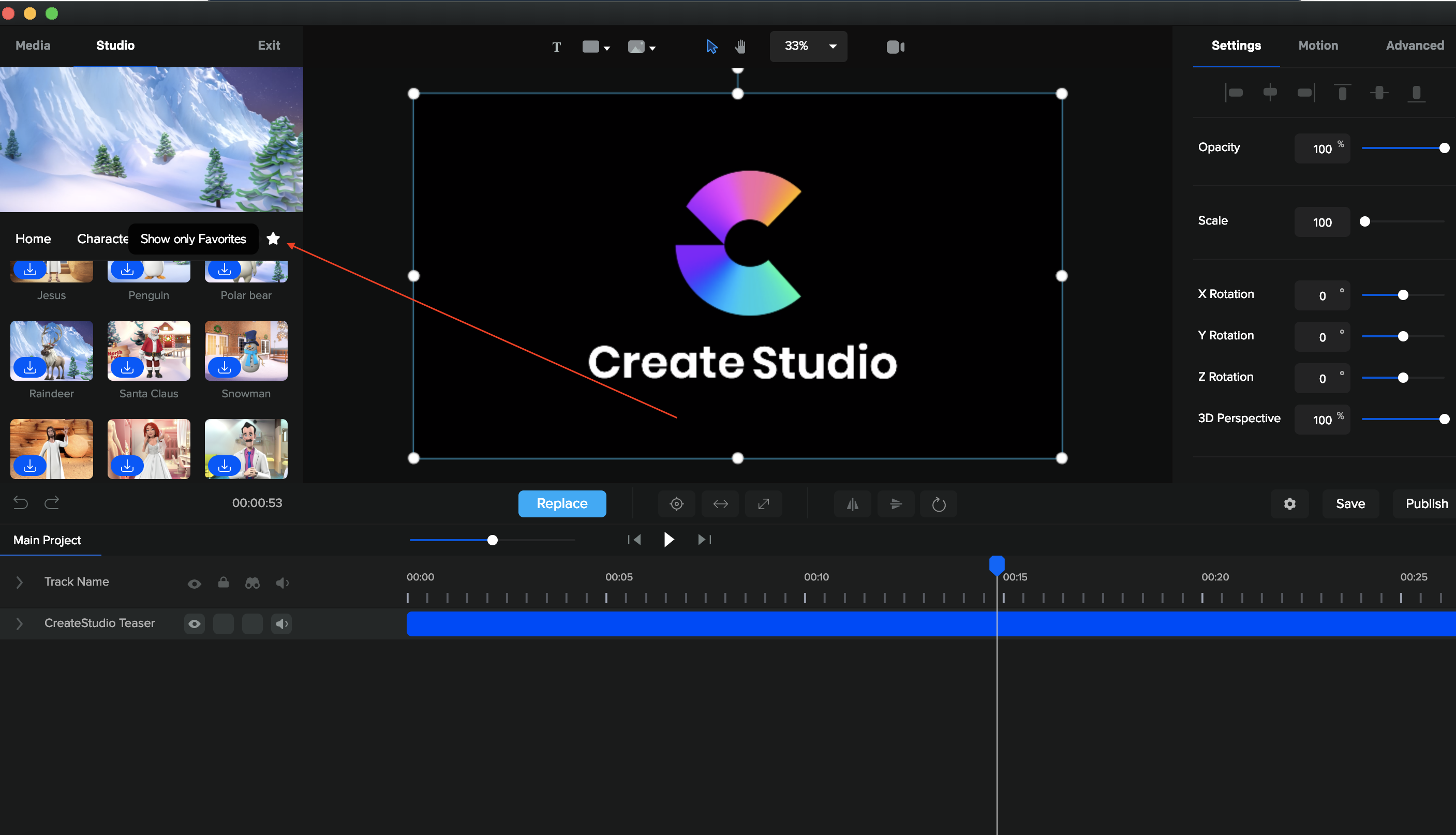This screenshot has height=835, width=1456.
Task: Align element to right edge
Action: click(x=1306, y=92)
